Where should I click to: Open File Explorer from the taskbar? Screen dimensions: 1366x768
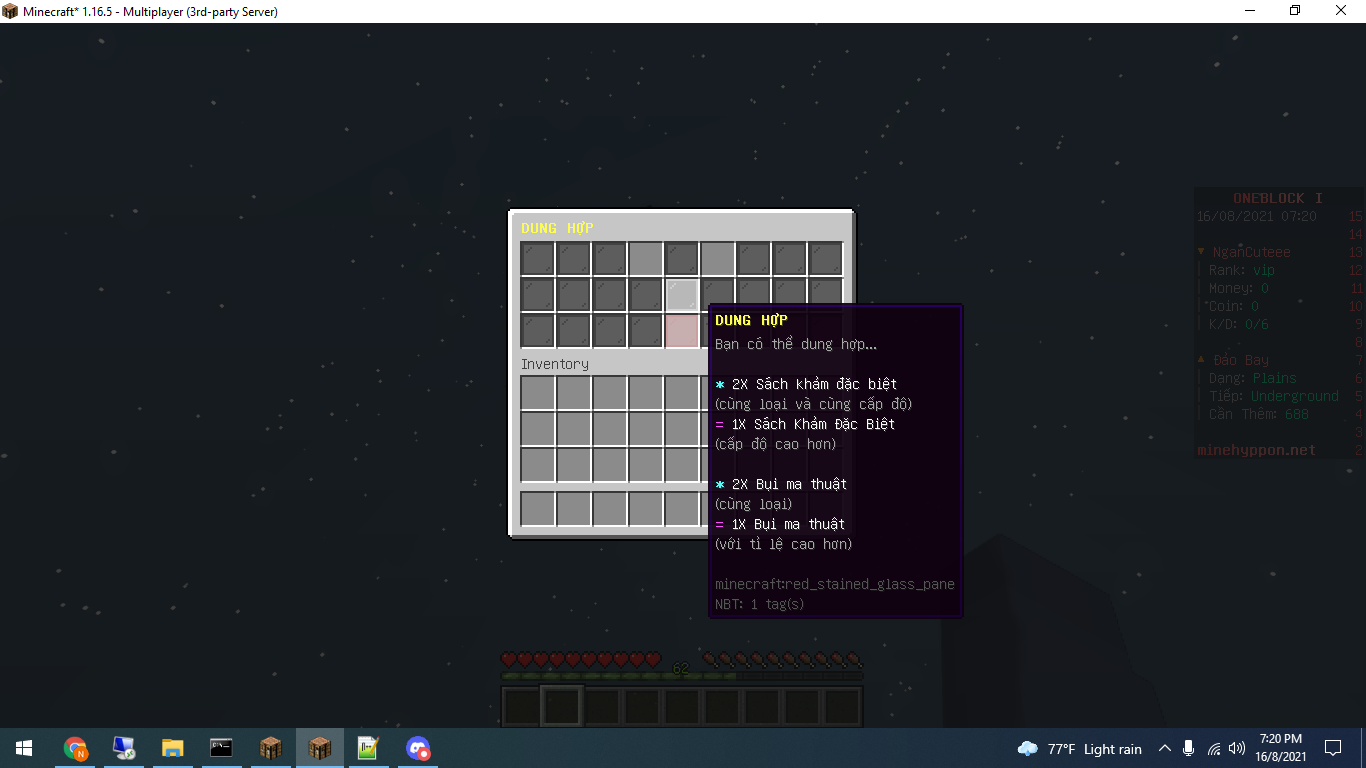coord(173,748)
